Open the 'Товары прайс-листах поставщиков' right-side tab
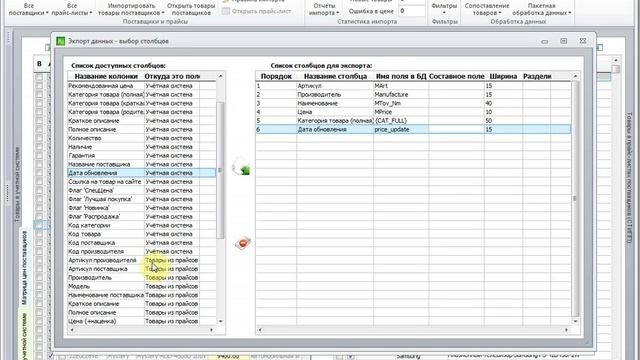 (629, 178)
